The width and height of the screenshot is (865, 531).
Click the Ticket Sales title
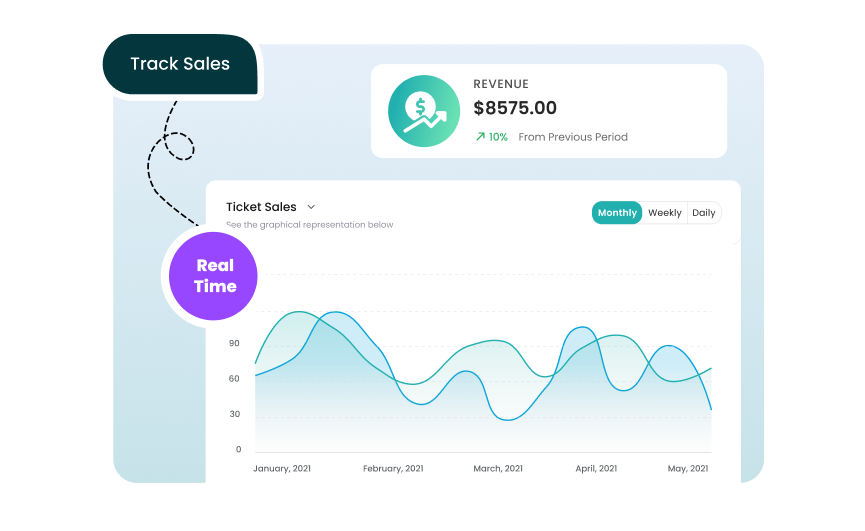tap(261, 207)
